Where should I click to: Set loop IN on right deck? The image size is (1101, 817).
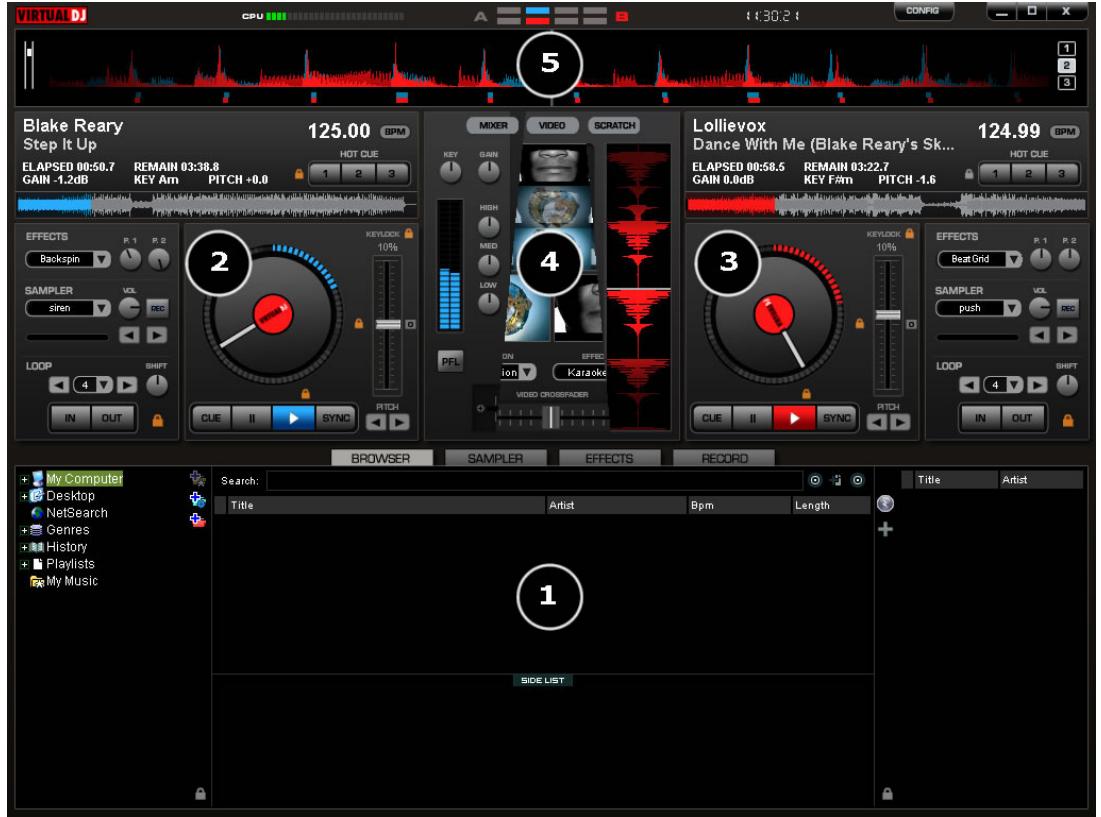pyautogui.click(x=980, y=418)
